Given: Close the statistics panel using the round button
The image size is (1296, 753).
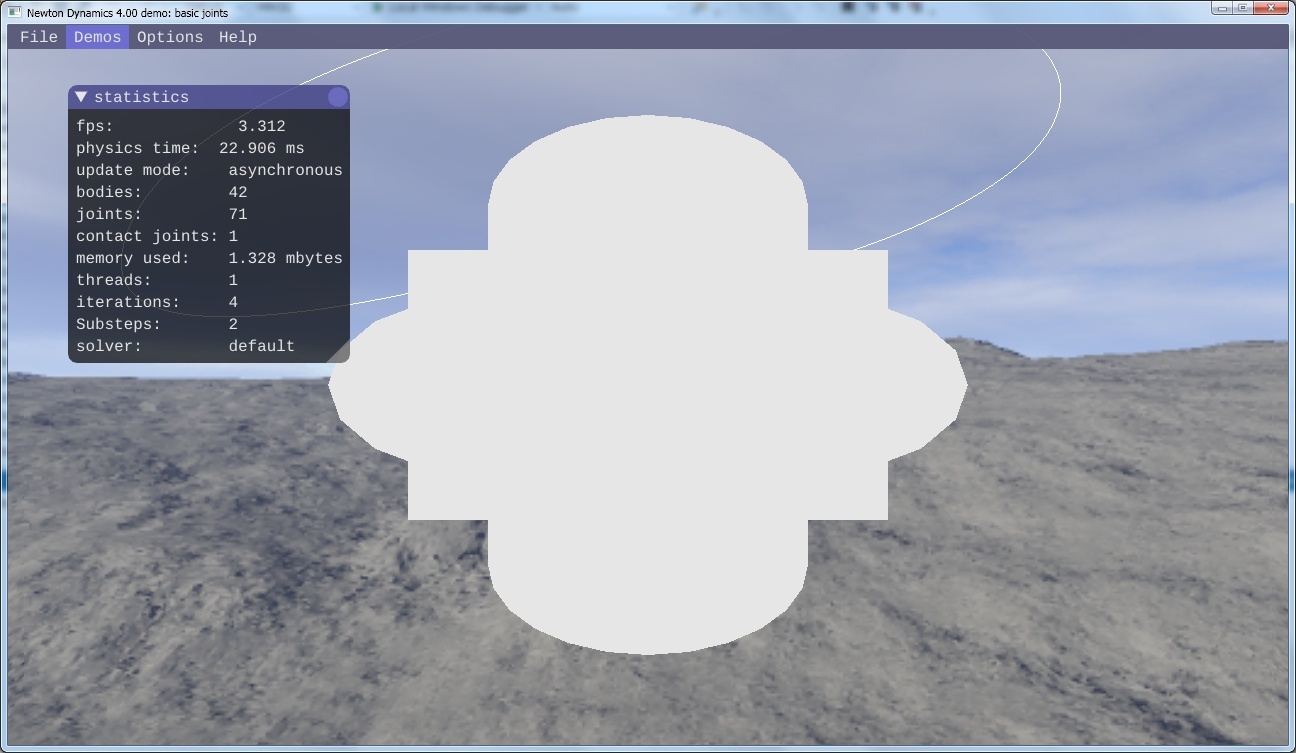Looking at the screenshot, I should tap(338, 97).
